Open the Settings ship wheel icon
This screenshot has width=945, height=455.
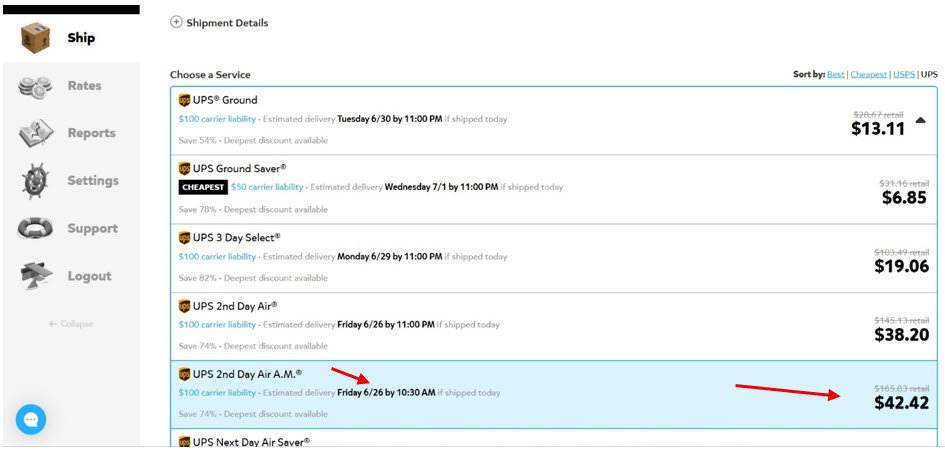(36, 181)
